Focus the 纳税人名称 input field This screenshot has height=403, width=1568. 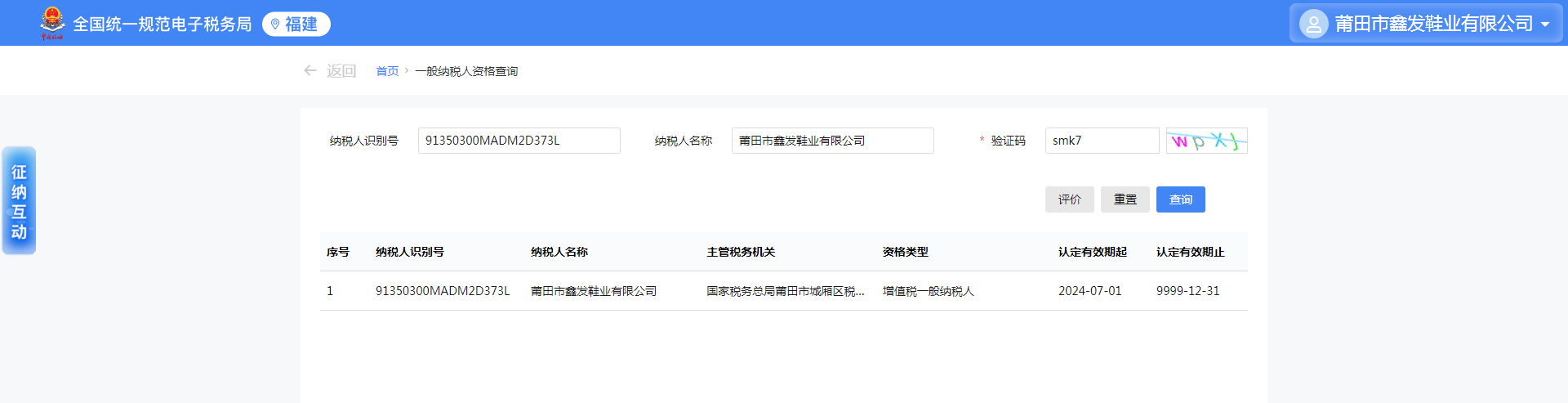point(832,141)
